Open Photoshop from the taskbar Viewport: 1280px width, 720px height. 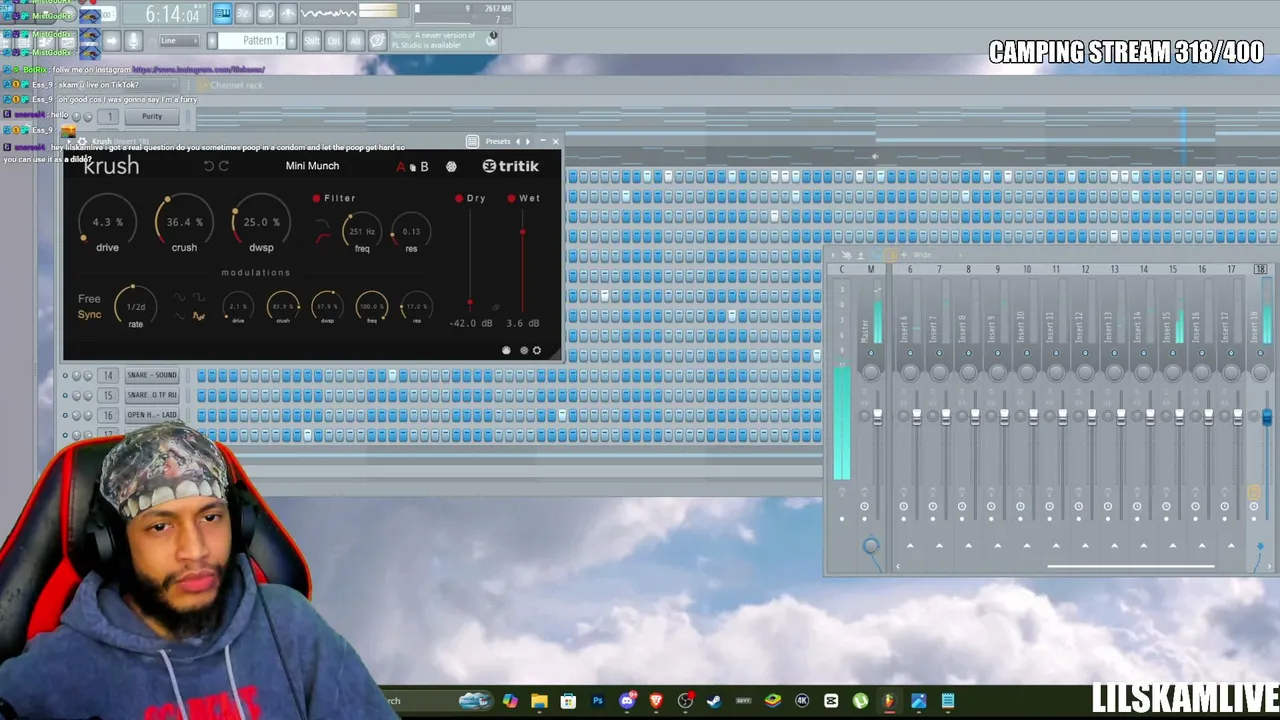[x=598, y=701]
